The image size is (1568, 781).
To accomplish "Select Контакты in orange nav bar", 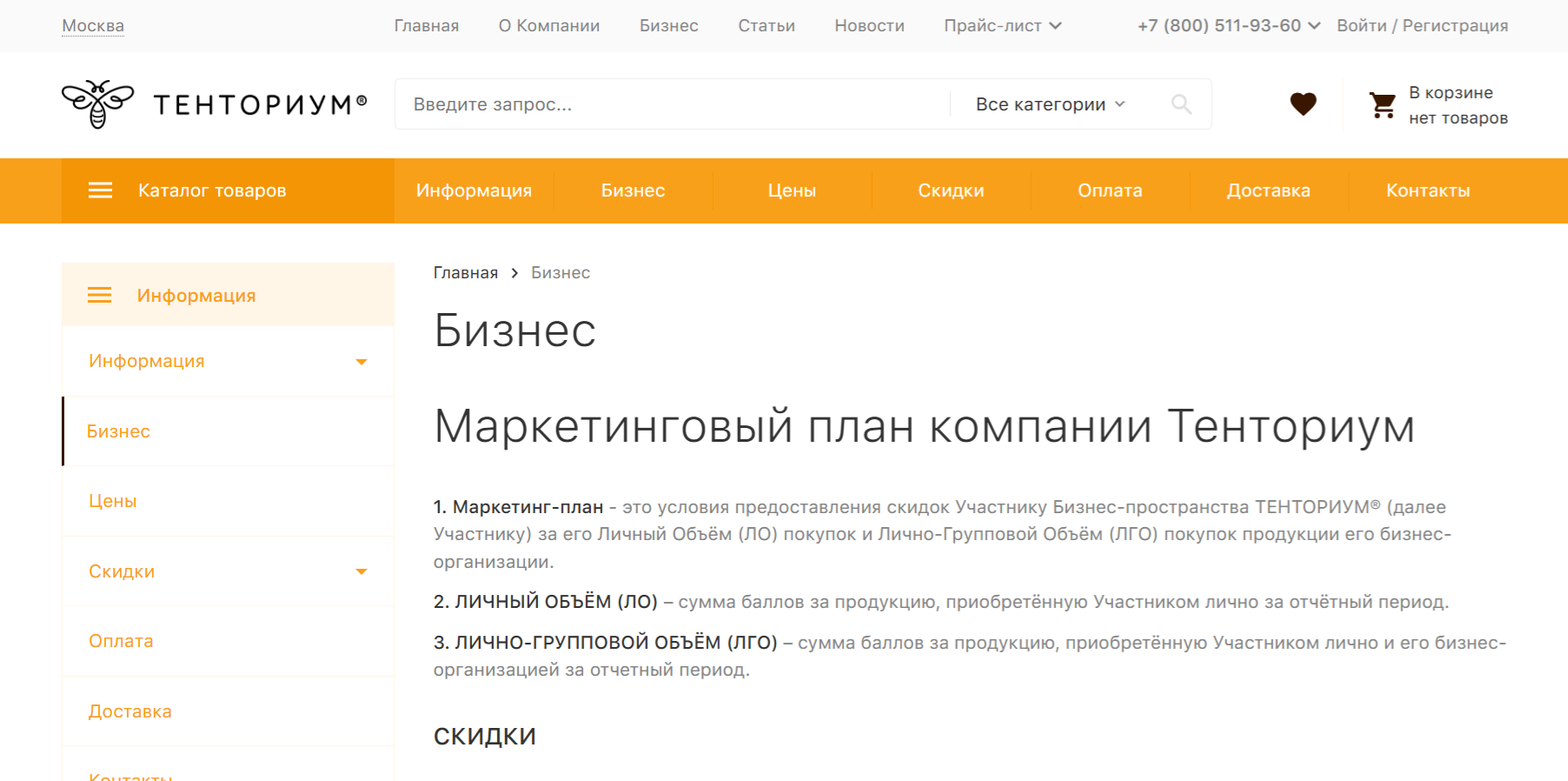I will click(1428, 190).
